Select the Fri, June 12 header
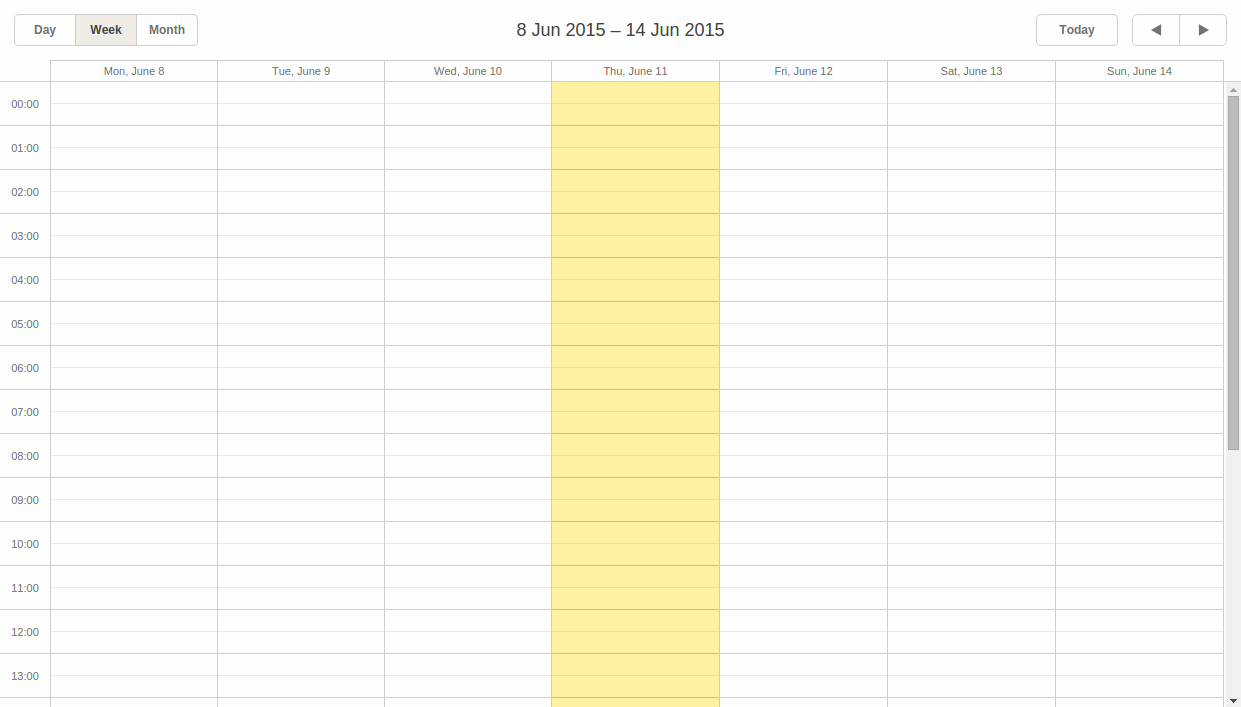1241x707 pixels. [803, 71]
